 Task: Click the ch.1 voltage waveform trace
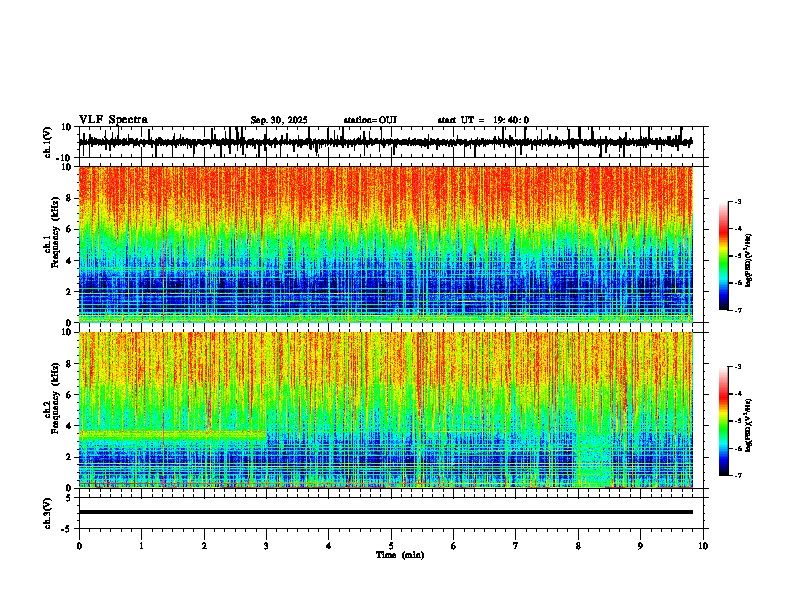tap(386, 142)
